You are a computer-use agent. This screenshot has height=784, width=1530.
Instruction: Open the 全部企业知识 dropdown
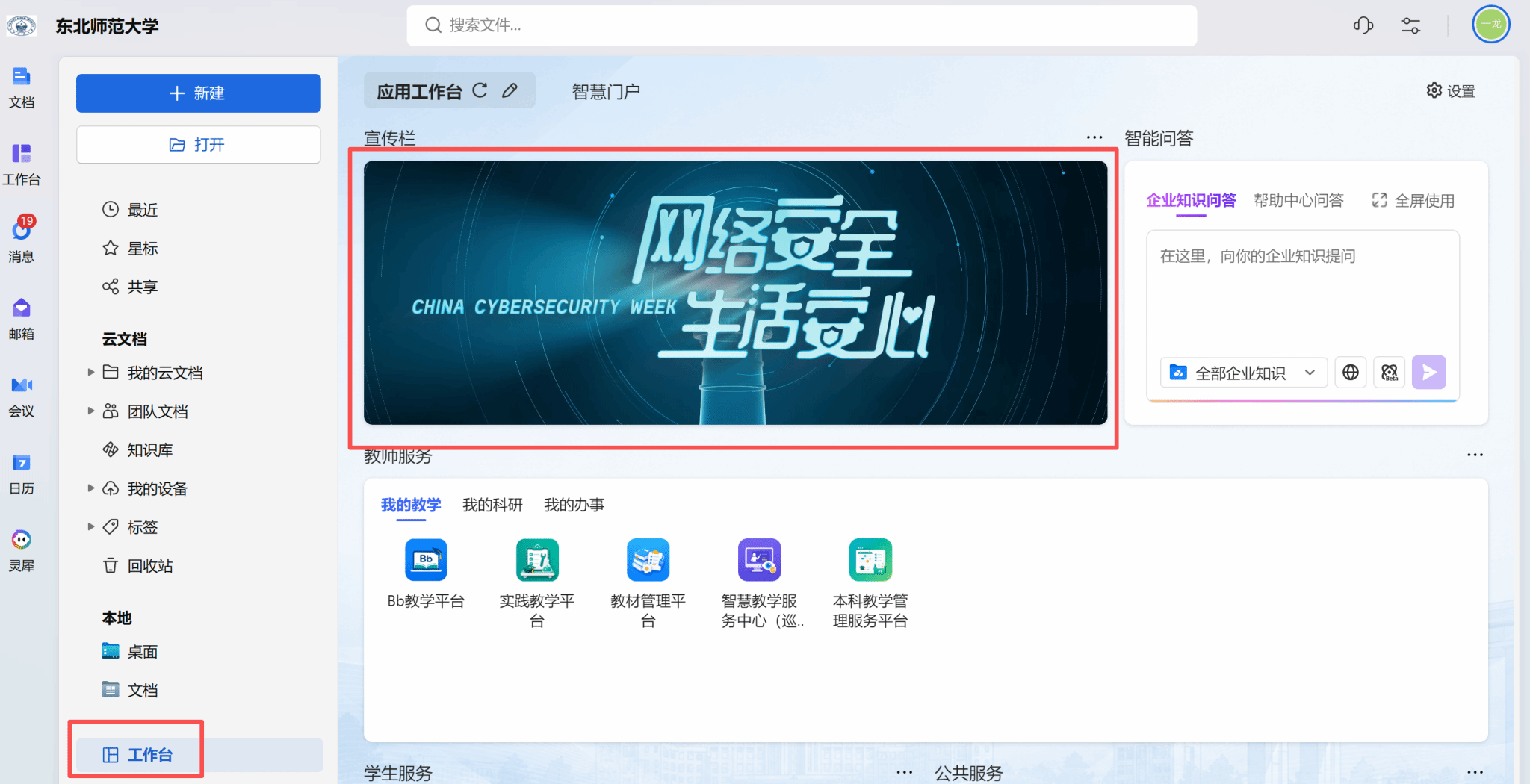coord(1243,372)
